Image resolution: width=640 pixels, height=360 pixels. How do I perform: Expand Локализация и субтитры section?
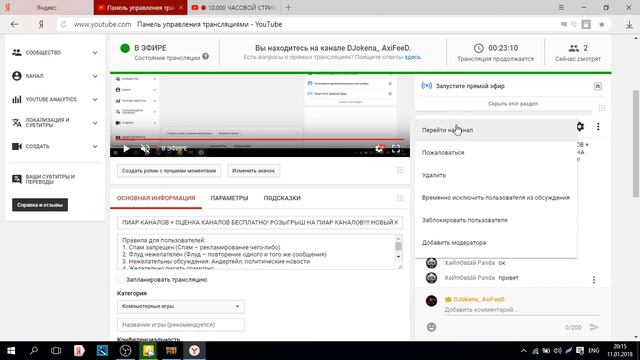point(95,123)
